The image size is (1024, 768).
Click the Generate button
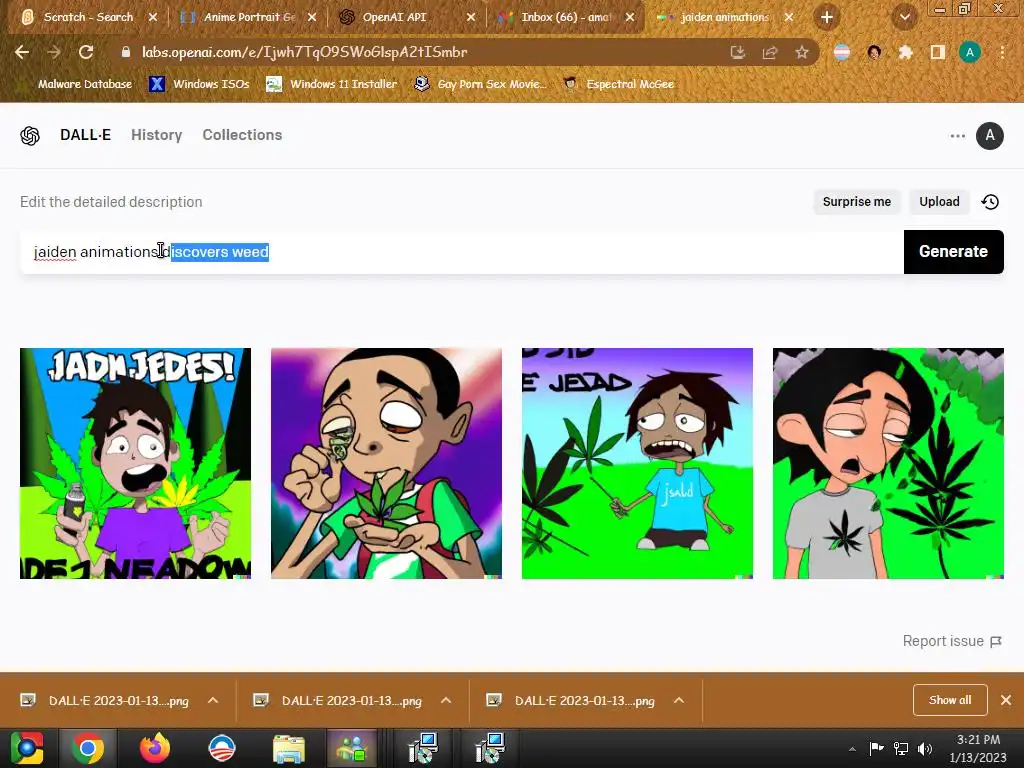click(953, 251)
